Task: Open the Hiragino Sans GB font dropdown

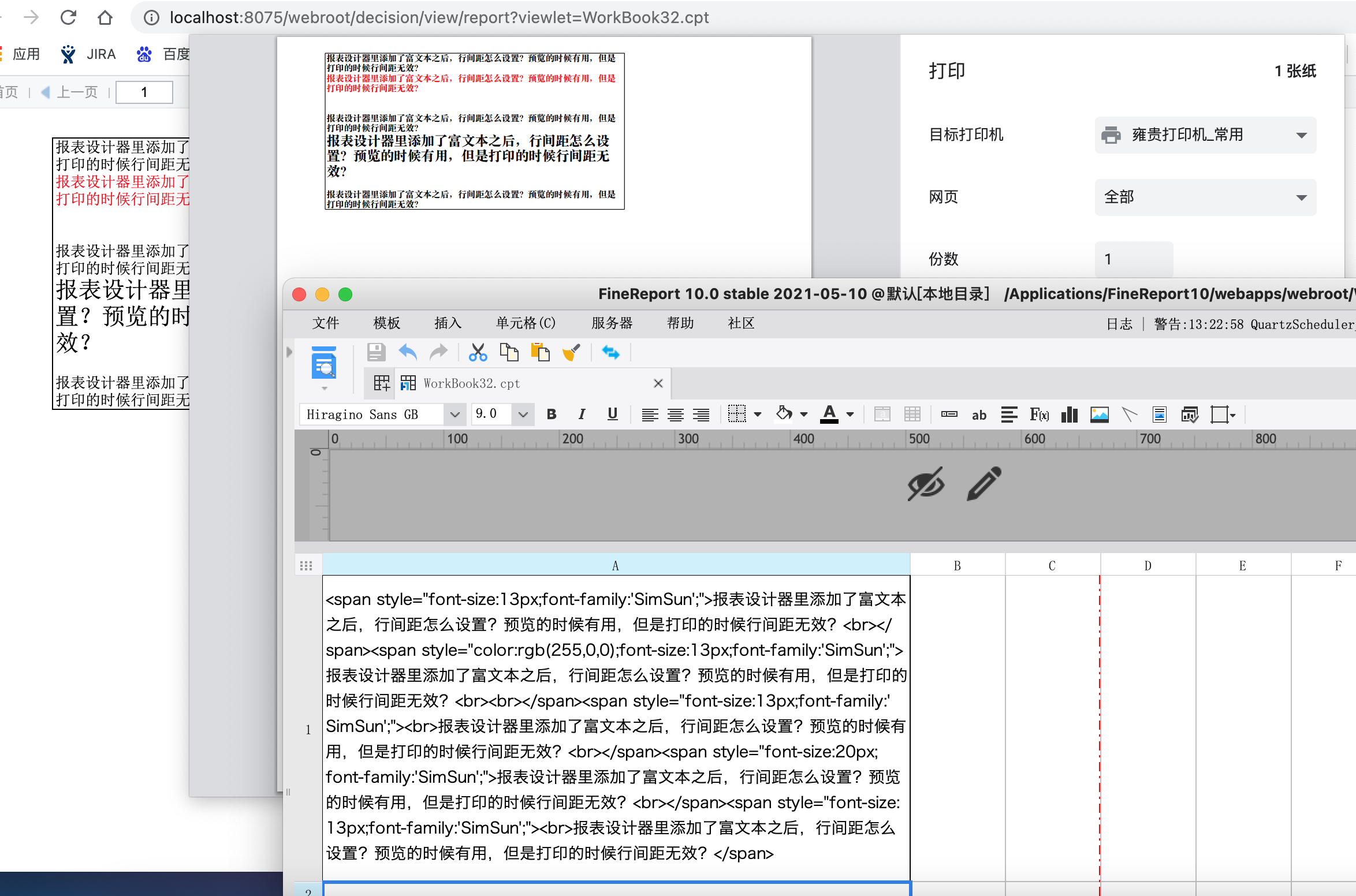Action: click(x=455, y=415)
